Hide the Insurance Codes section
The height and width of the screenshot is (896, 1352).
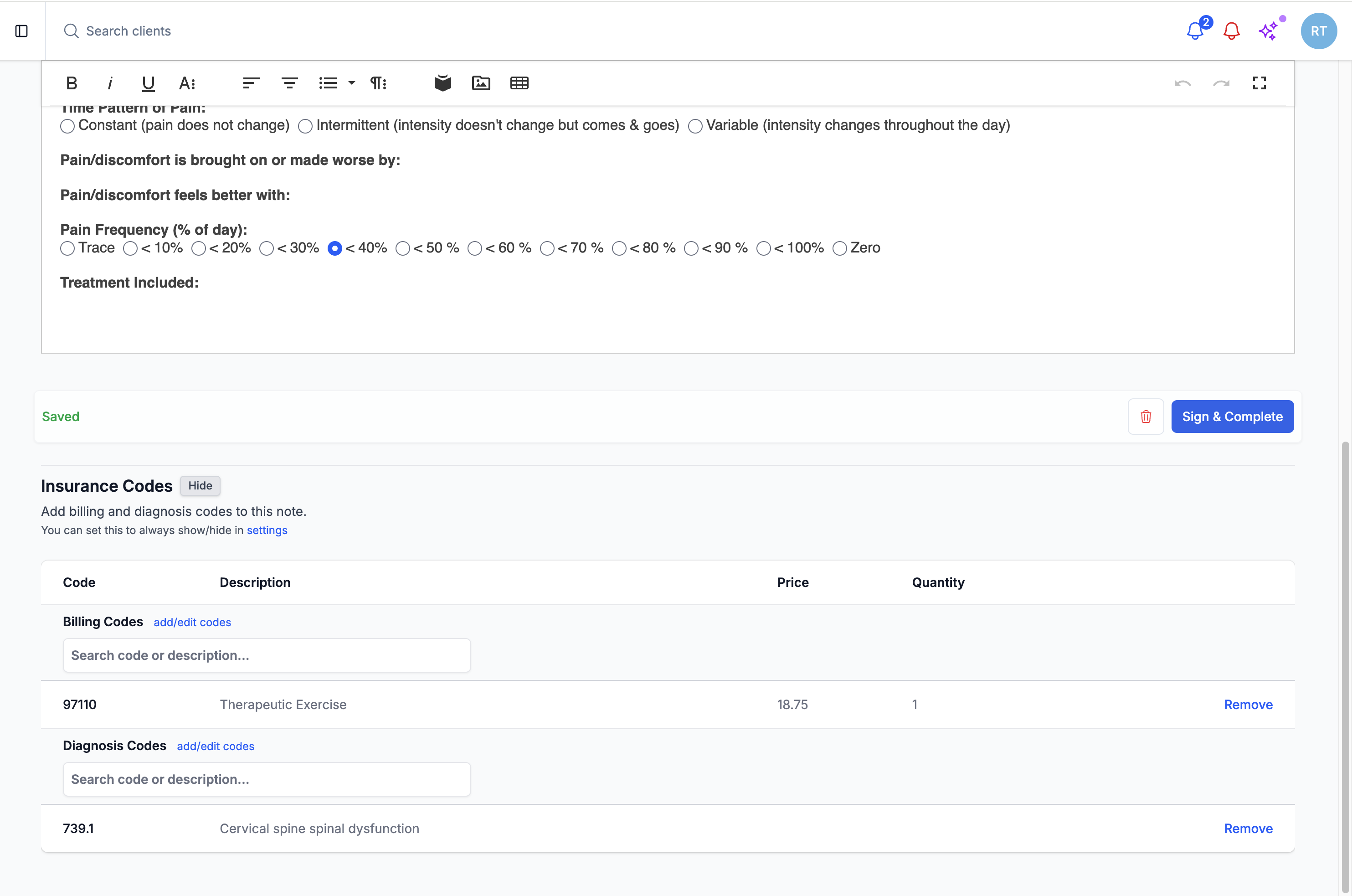tap(200, 486)
